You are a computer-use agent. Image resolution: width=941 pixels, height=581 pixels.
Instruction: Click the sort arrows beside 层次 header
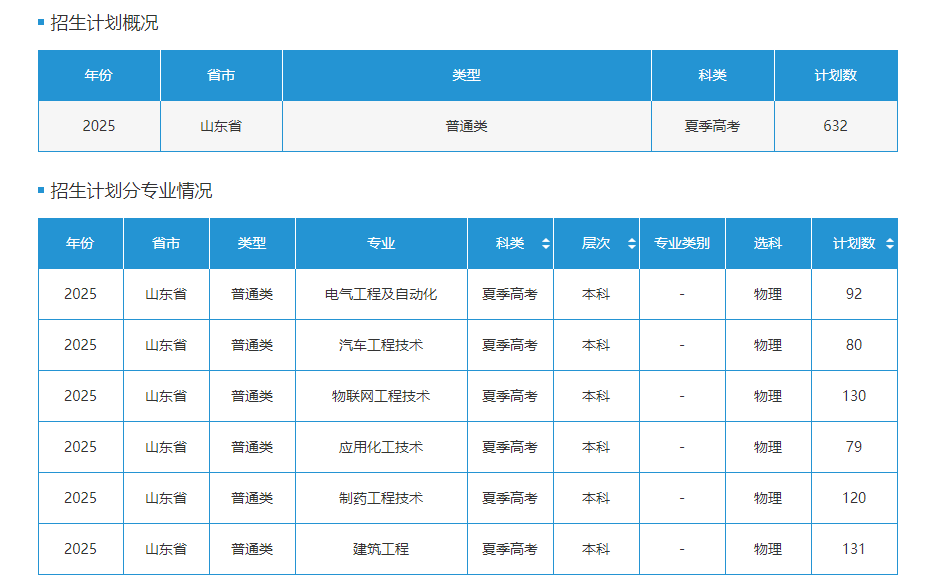[x=631, y=244]
